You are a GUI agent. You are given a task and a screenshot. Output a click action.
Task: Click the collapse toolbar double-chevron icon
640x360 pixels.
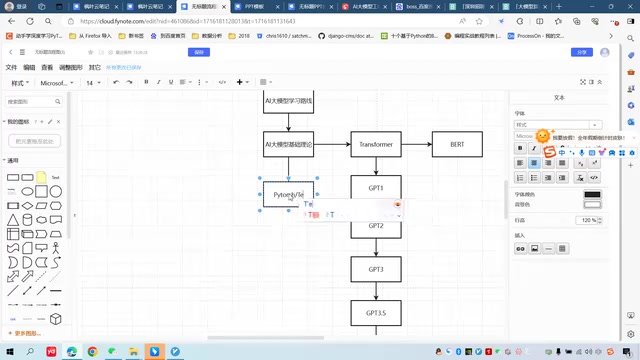600,82
